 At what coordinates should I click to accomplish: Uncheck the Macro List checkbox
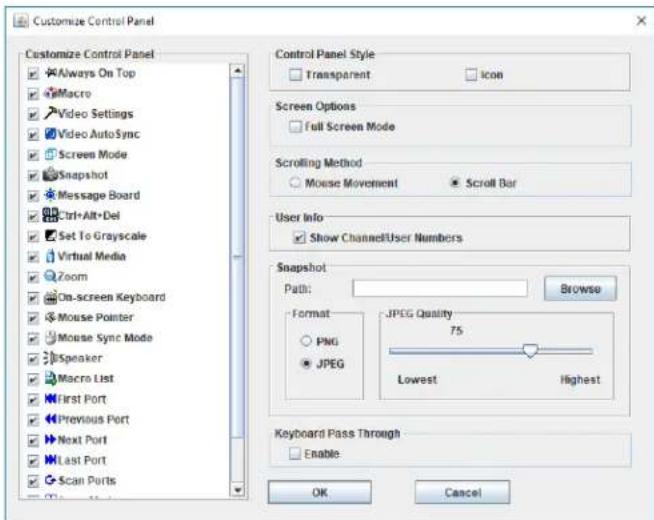pyautogui.click(x=33, y=379)
